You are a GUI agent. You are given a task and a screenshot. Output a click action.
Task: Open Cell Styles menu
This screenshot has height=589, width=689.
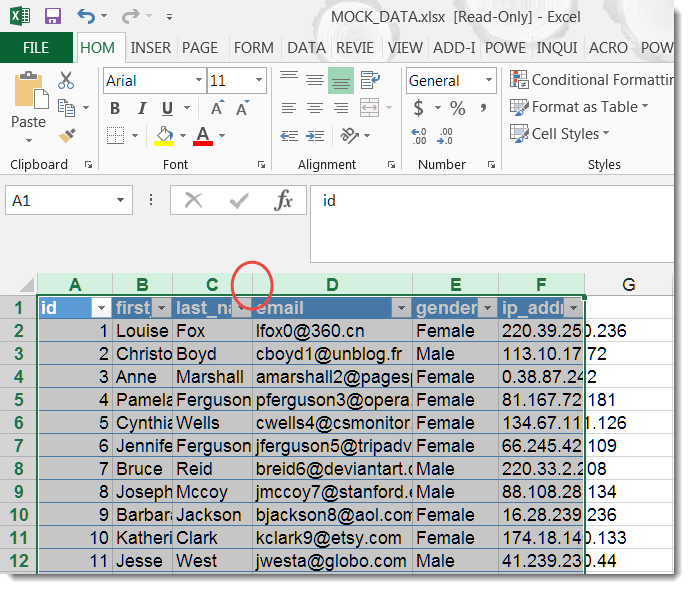click(x=559, y=134)
